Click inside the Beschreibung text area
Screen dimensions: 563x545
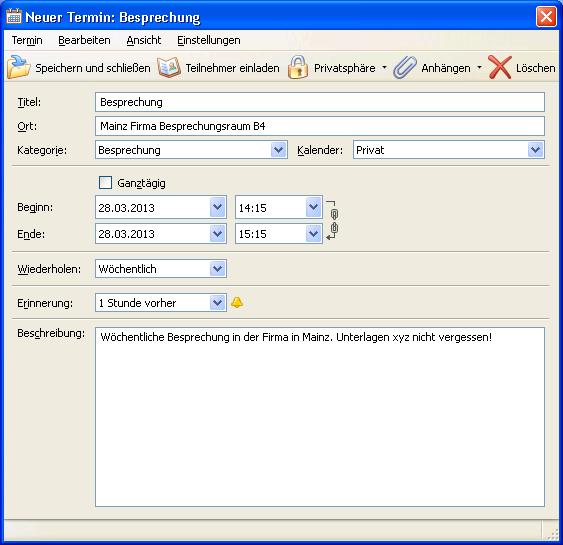coord(320,416)
